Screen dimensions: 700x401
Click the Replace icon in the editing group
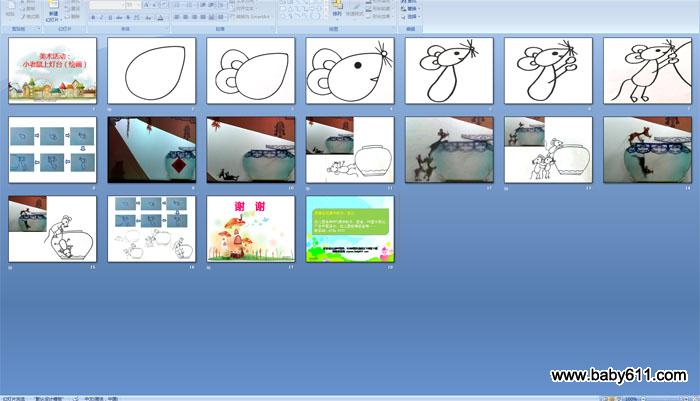[x=409, y=11]
